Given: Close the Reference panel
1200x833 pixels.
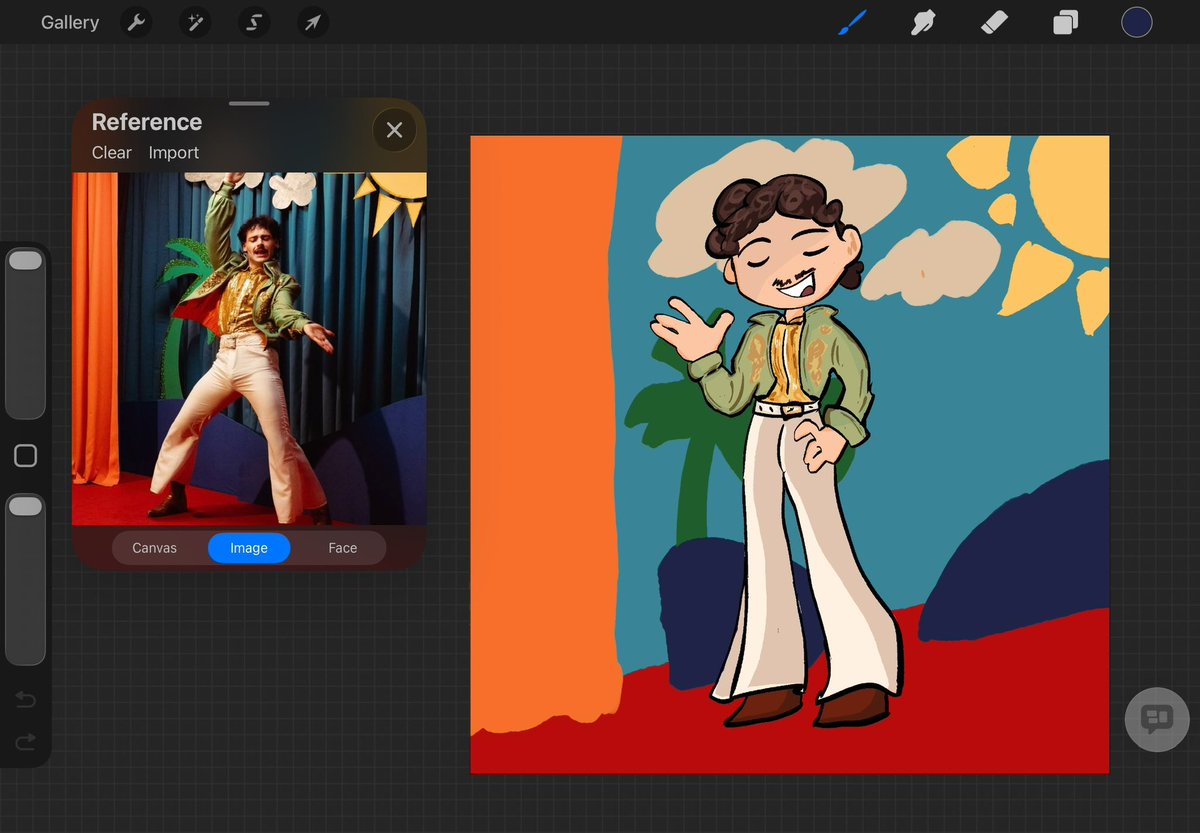Looking at the screenshot, I should pos(394,130).
